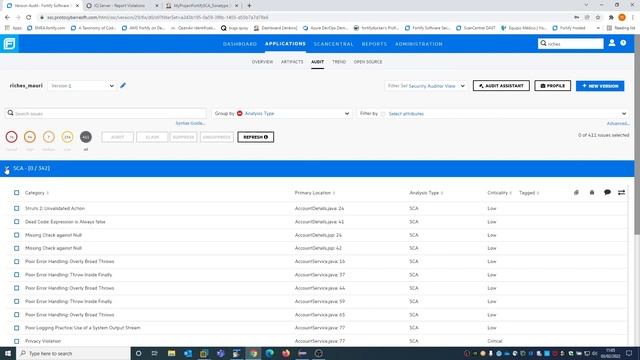The image size is (640, 360).
Task: Filter by the High issues circle
Action: pos(30,137)
